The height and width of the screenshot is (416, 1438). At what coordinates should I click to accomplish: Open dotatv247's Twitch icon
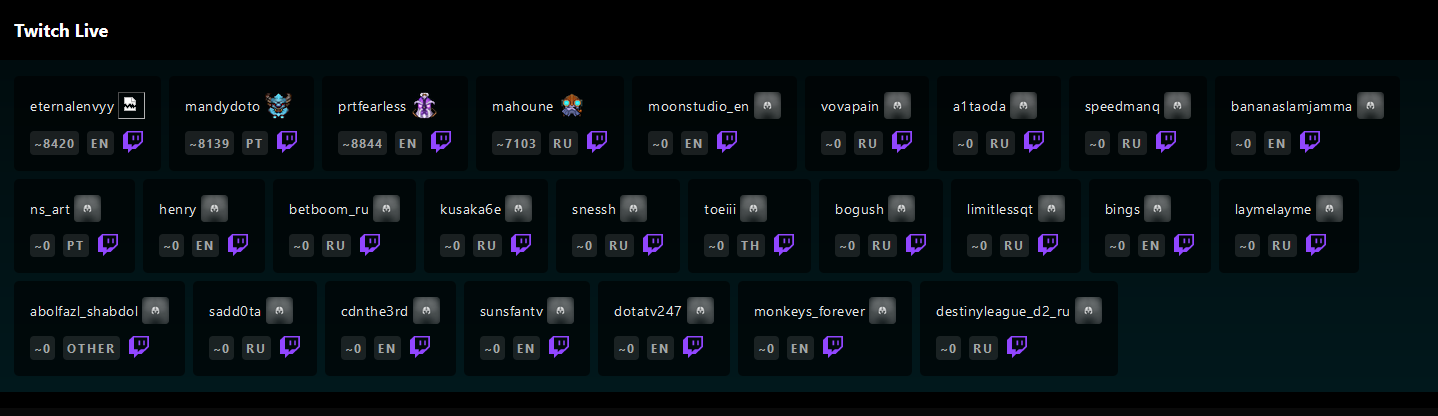click(693, 346)
